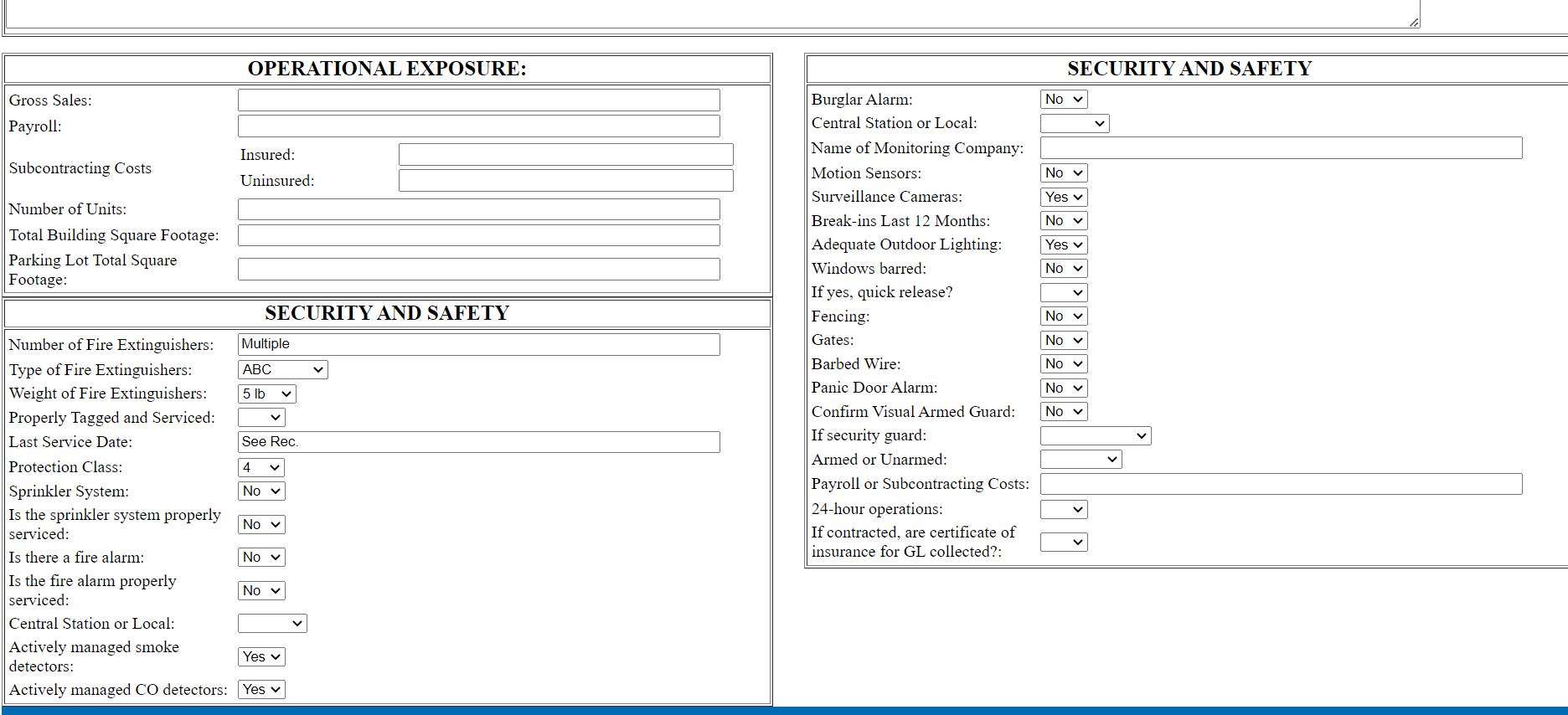
Task: Click the Uninsured subcontracting costs field
Action: pos(565,180)
